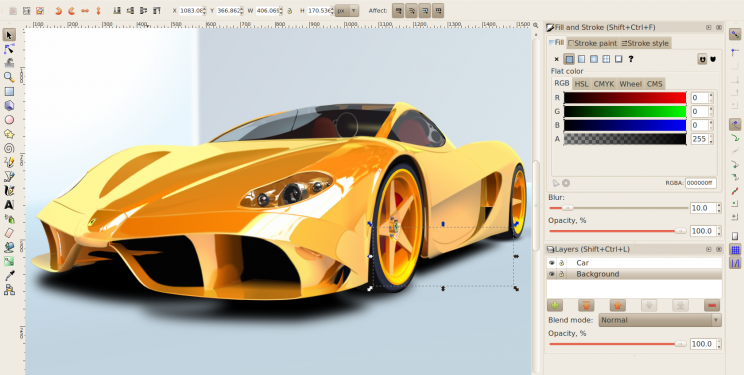Click the red delete layer button
744x375 pixels.
[712, 305]
